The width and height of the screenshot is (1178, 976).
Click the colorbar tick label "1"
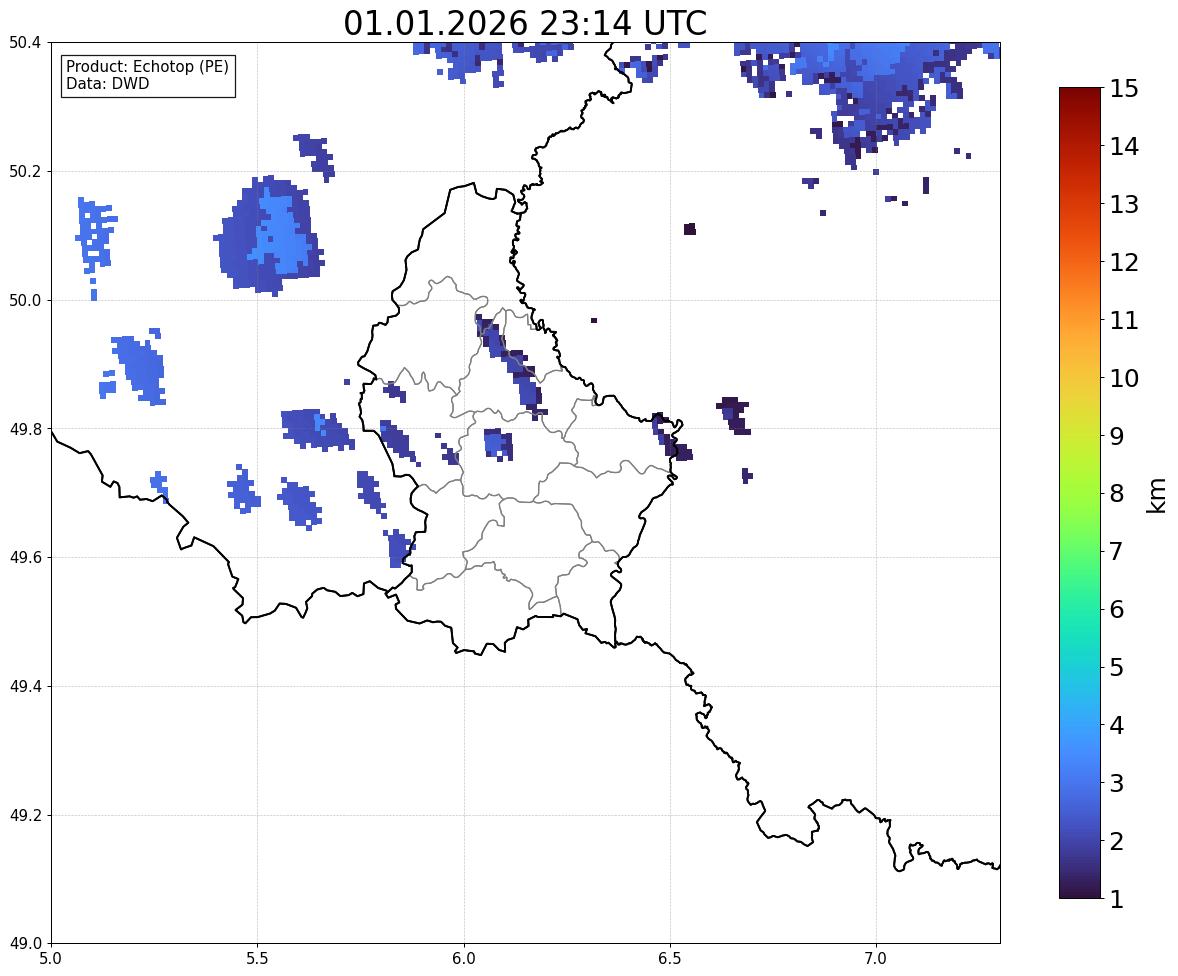pos(1117,899)
